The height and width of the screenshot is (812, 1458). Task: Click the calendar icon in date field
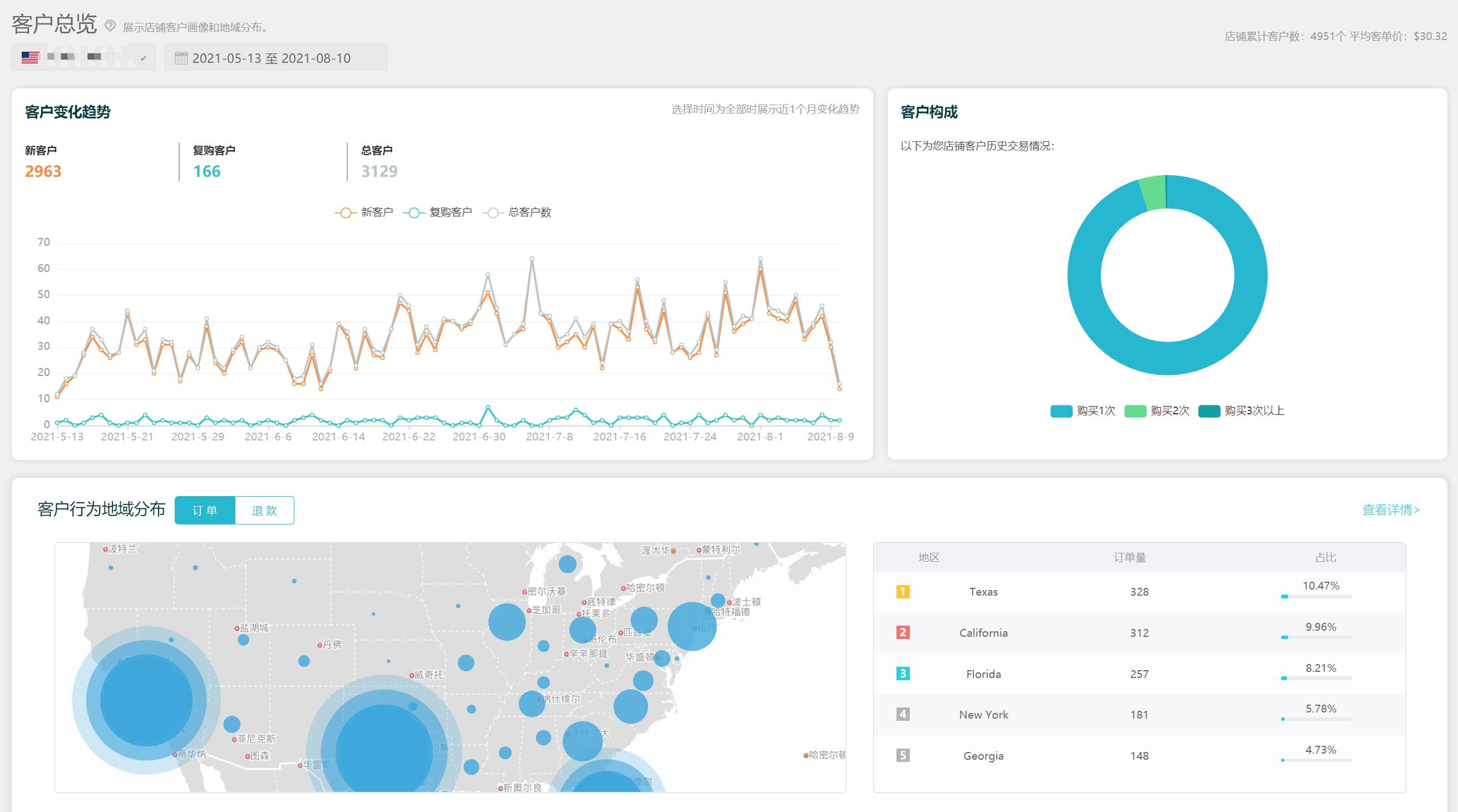pos(180,58)
